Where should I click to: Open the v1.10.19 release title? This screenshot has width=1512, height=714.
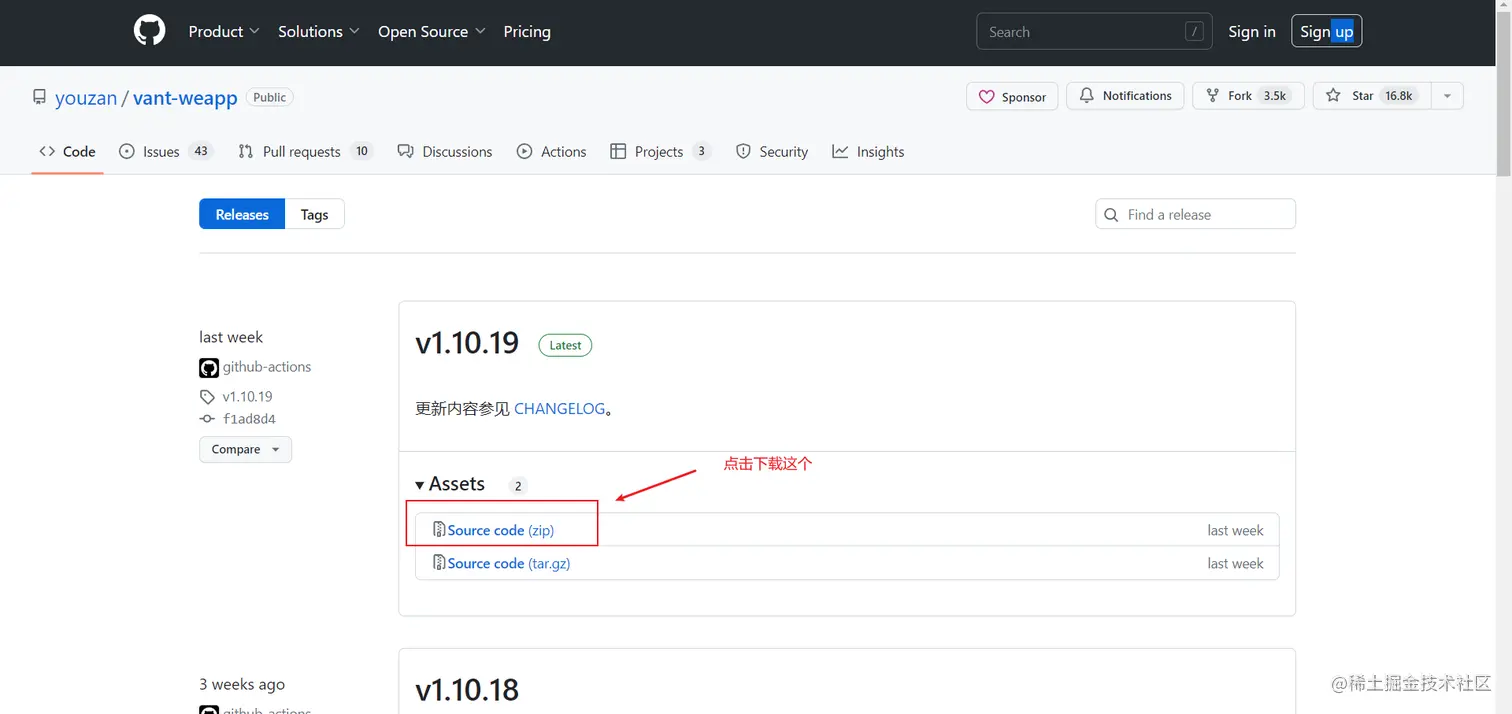(467, 343)
